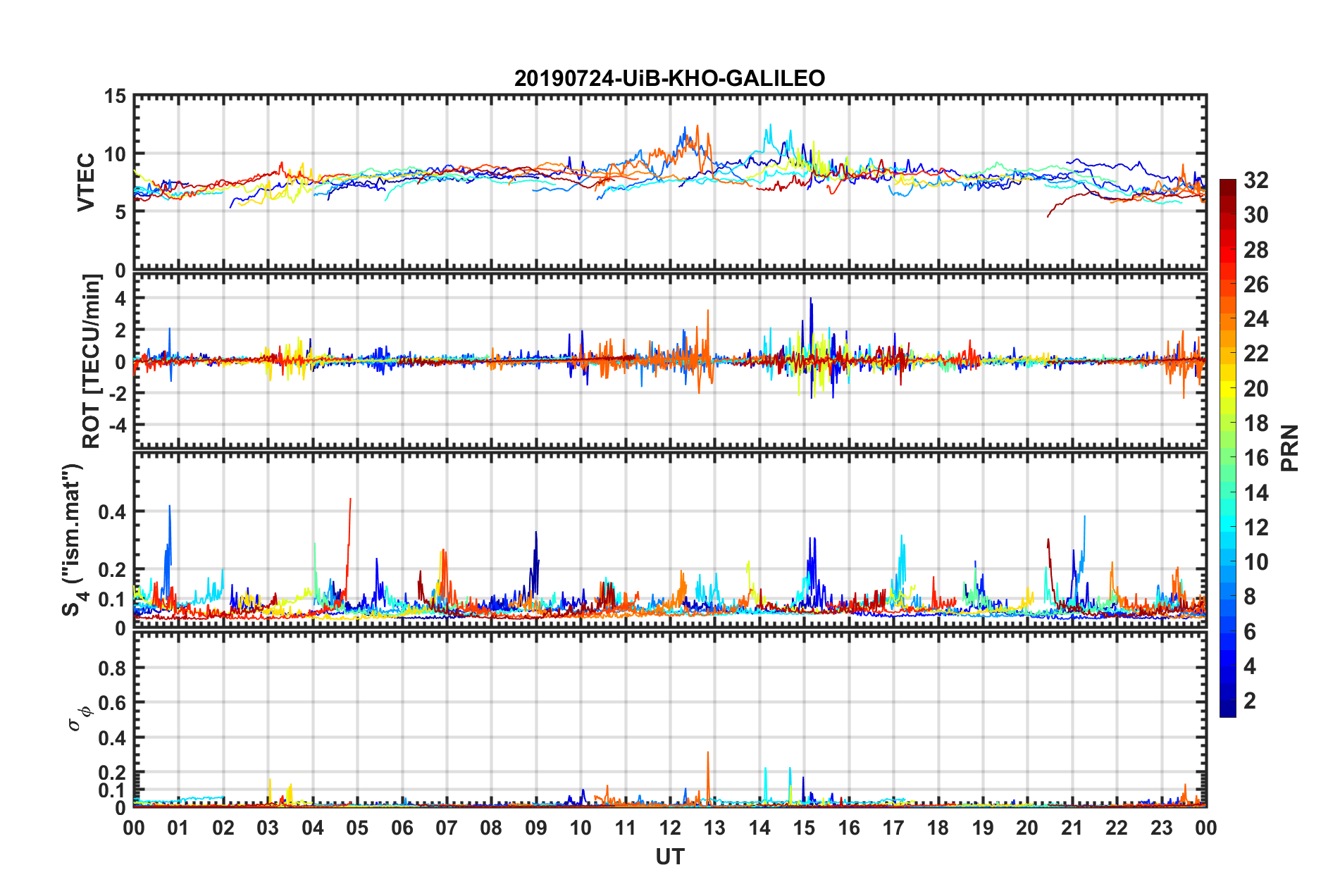1340x896 pixels.
Task: Click x-axis tick label 21
Action: point(1072,828)
